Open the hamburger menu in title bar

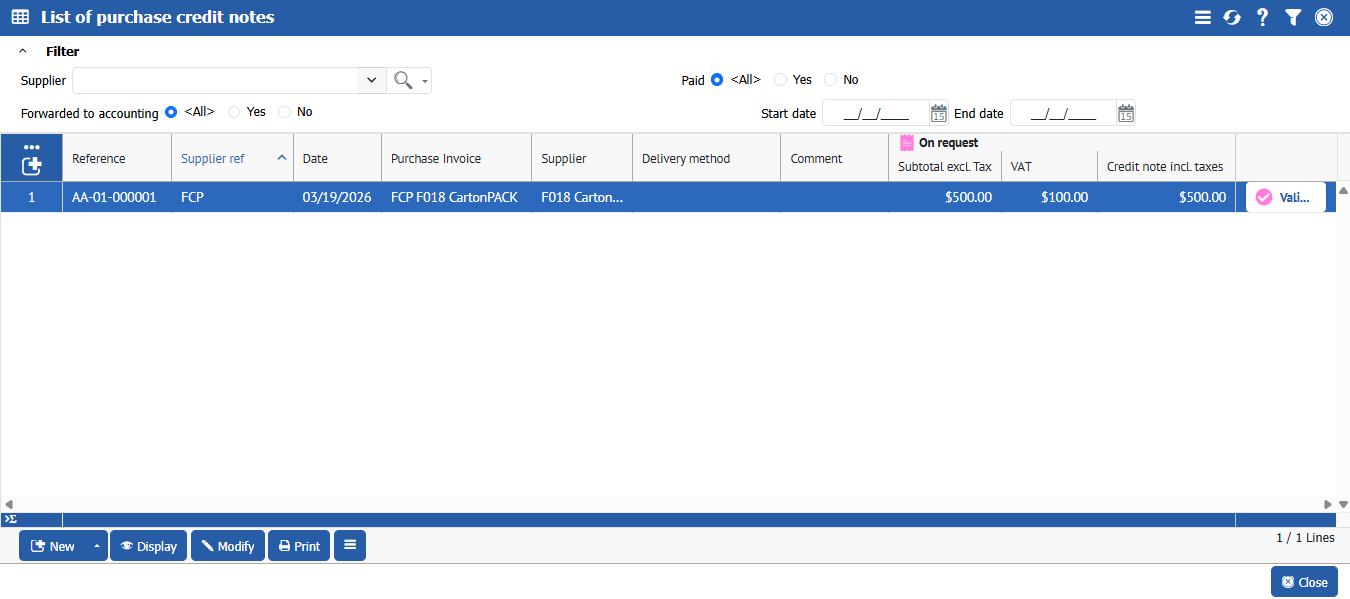coord(1203,17)
